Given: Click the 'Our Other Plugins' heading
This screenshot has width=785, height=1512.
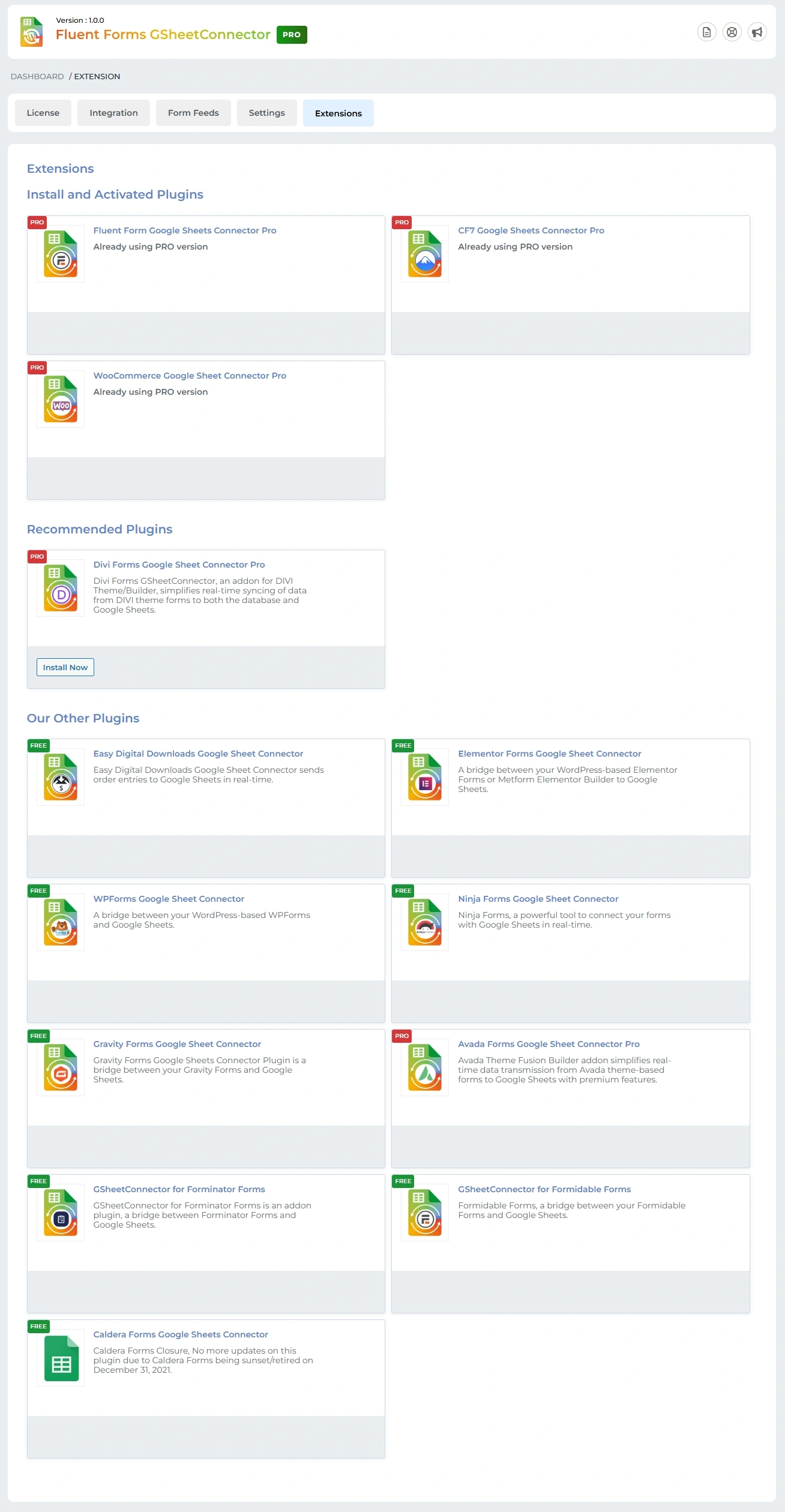Looking at the screenshot, I should coord(83,718).
